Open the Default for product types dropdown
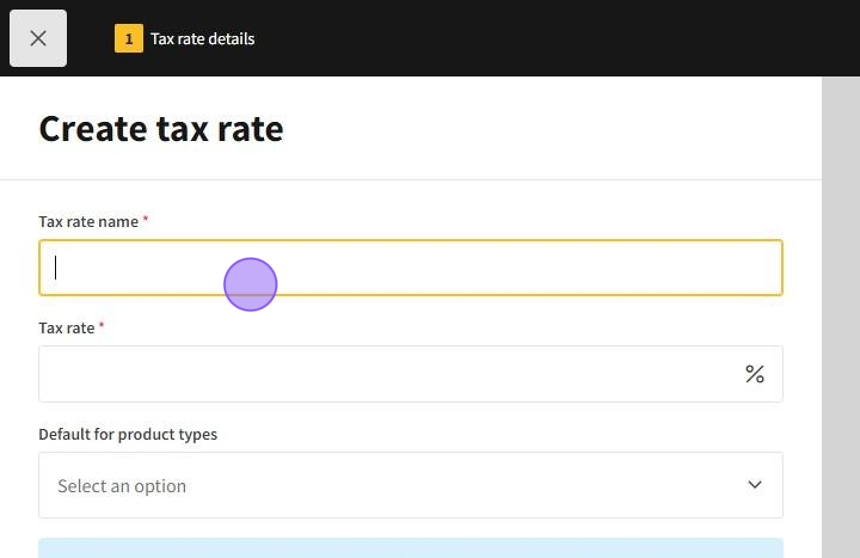This screenshot has height=558, width=860. point(410,485)
